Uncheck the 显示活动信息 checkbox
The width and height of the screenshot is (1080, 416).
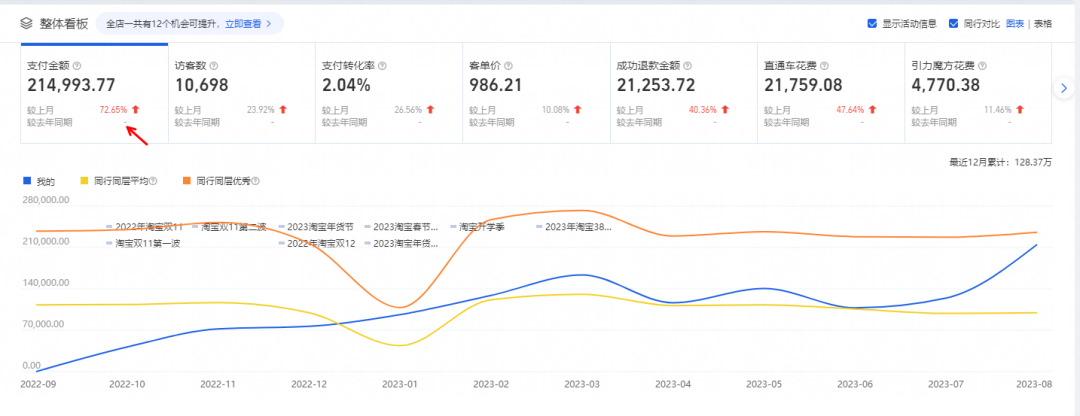tap(873, 23)
